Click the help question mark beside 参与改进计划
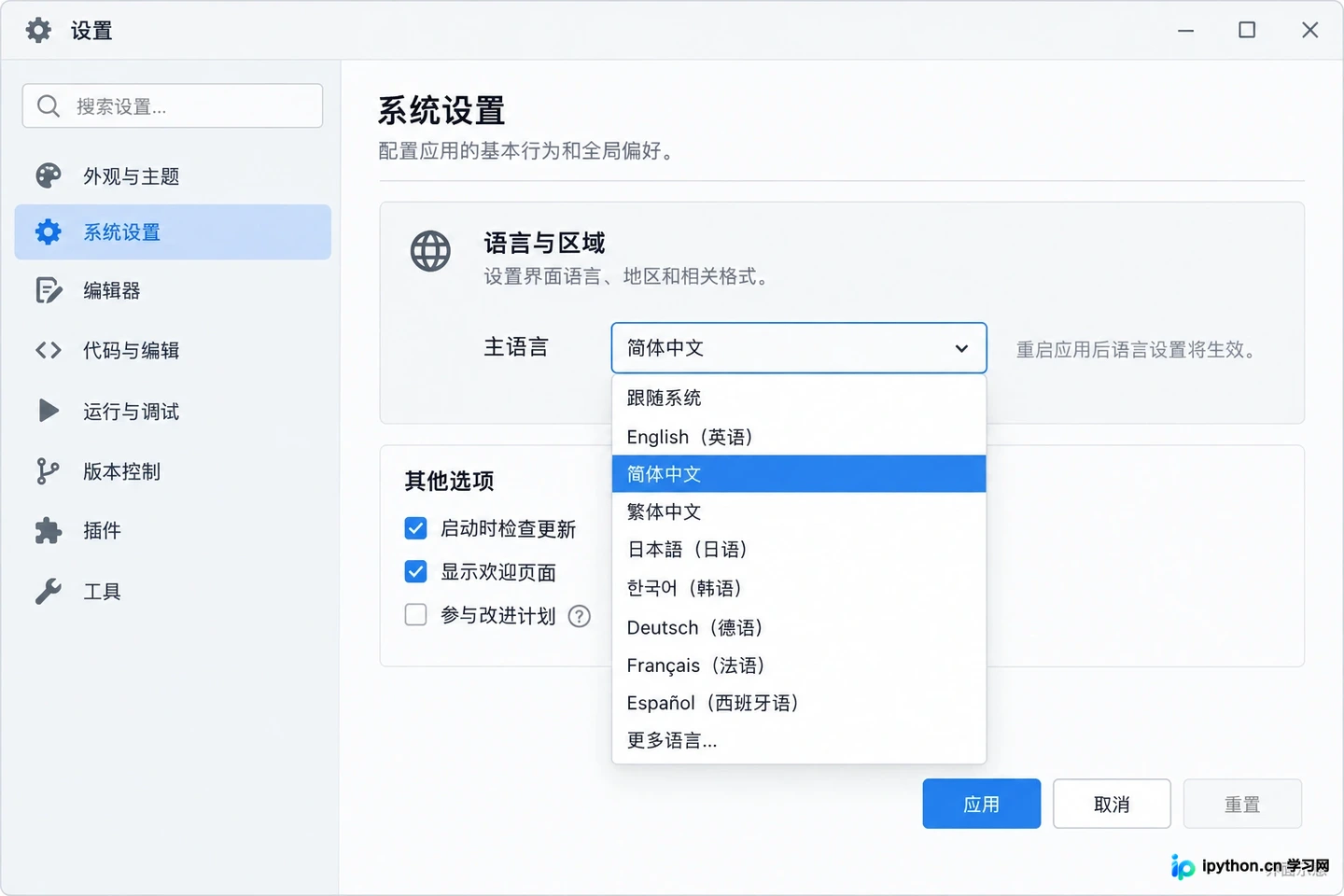Screen dimensions: 1344x896 pos(580,616)
